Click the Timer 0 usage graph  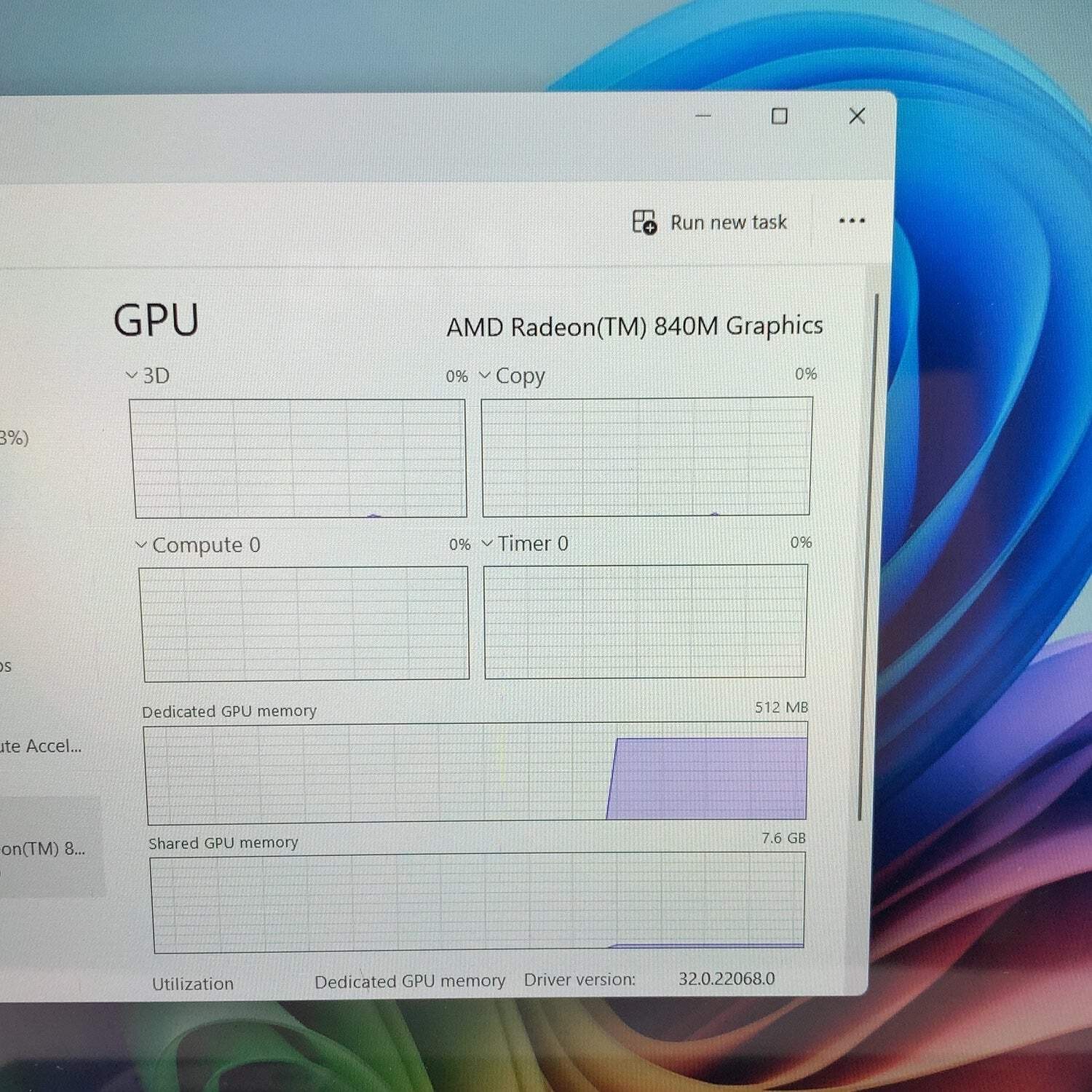click(646, 621)
